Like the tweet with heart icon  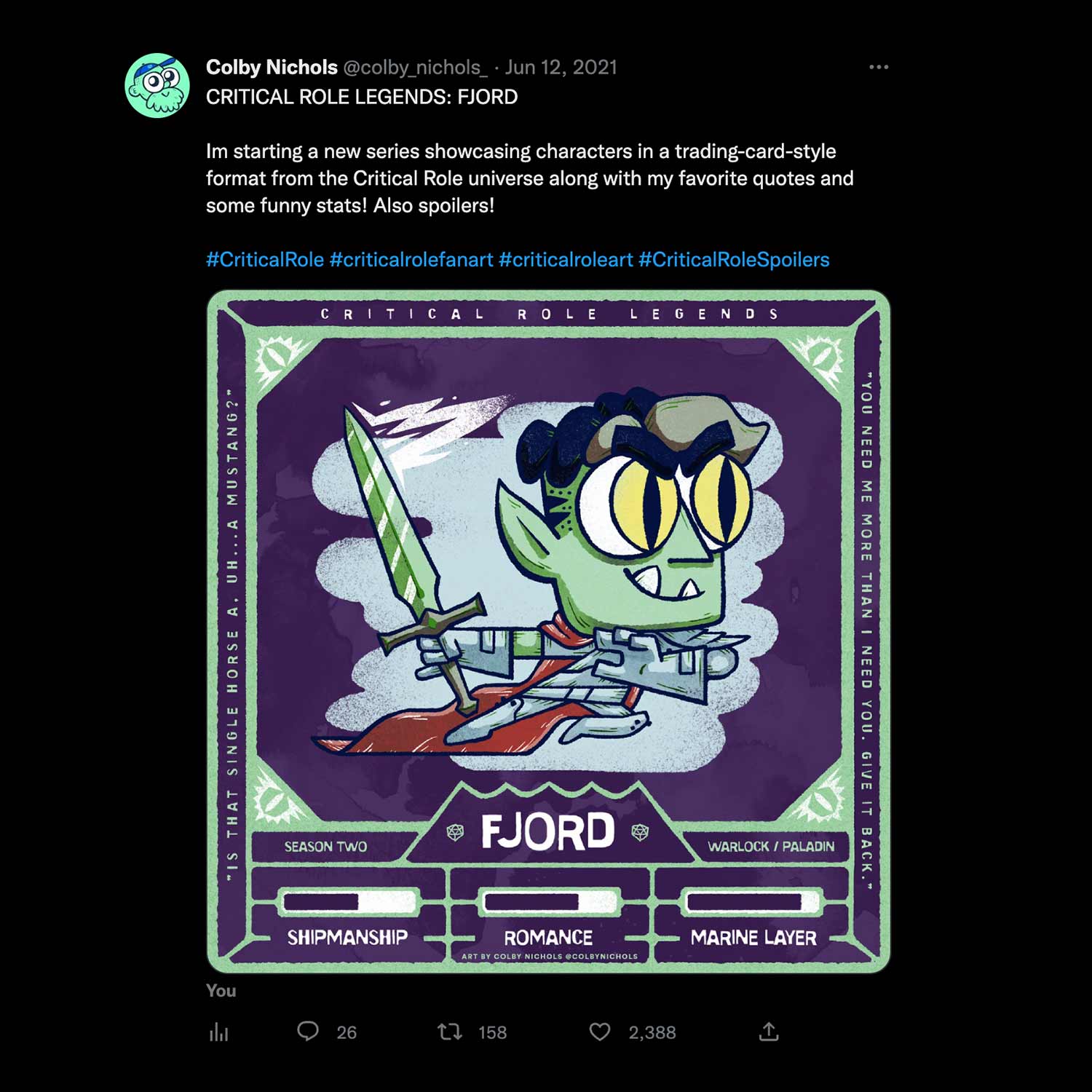pos(600,1032)
